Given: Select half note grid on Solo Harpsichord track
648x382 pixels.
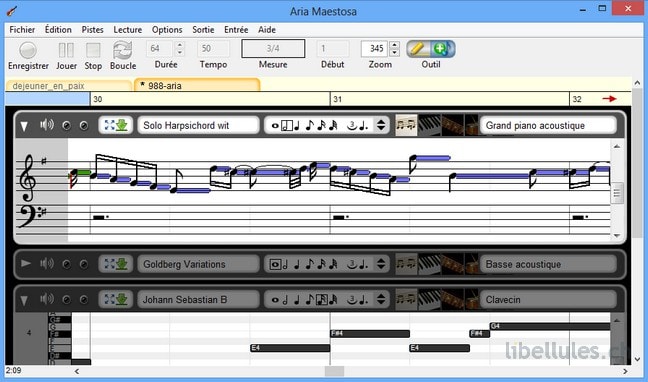Looking at the screenshot, I should tap(286, 126).
